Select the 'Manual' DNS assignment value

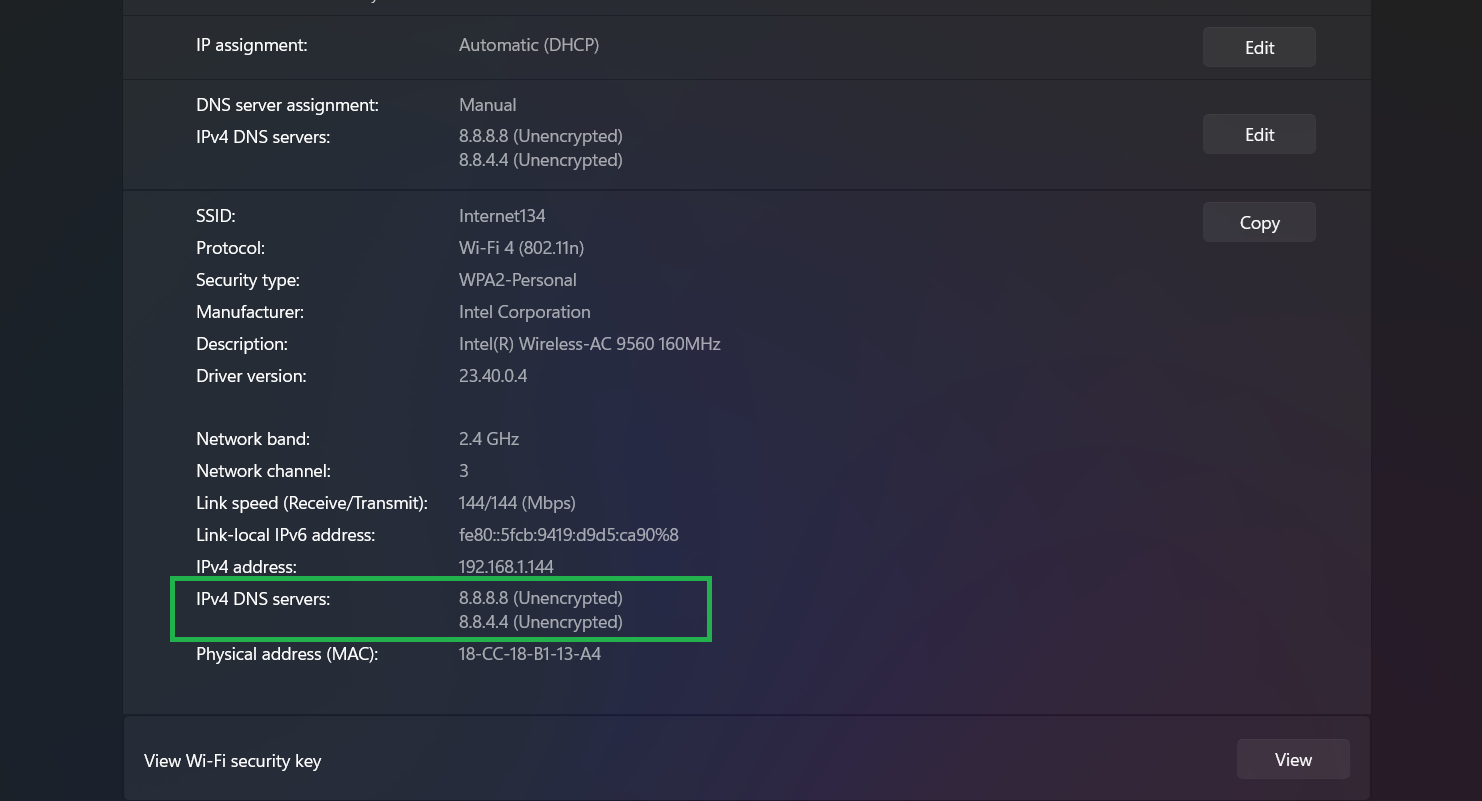pos(488,105)
